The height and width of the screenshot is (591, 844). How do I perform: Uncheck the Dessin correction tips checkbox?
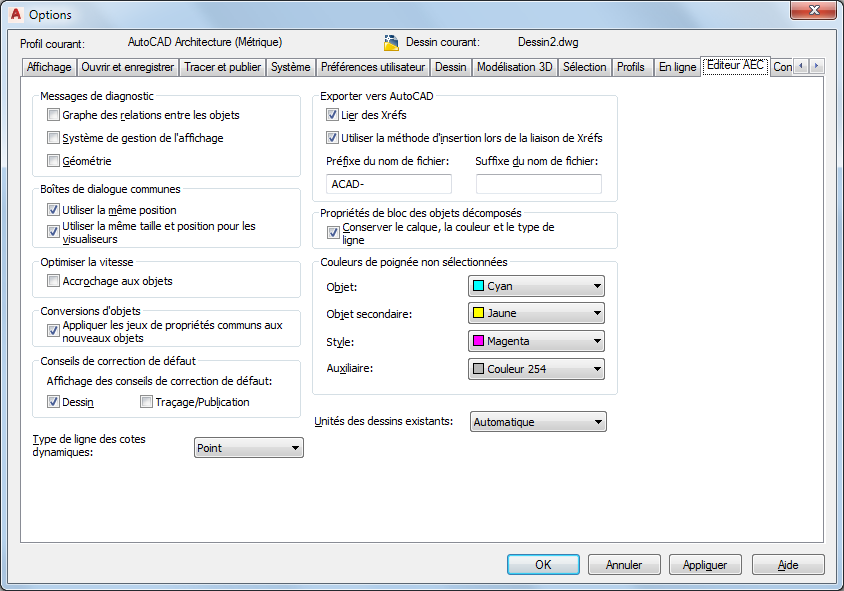(53, 402)
